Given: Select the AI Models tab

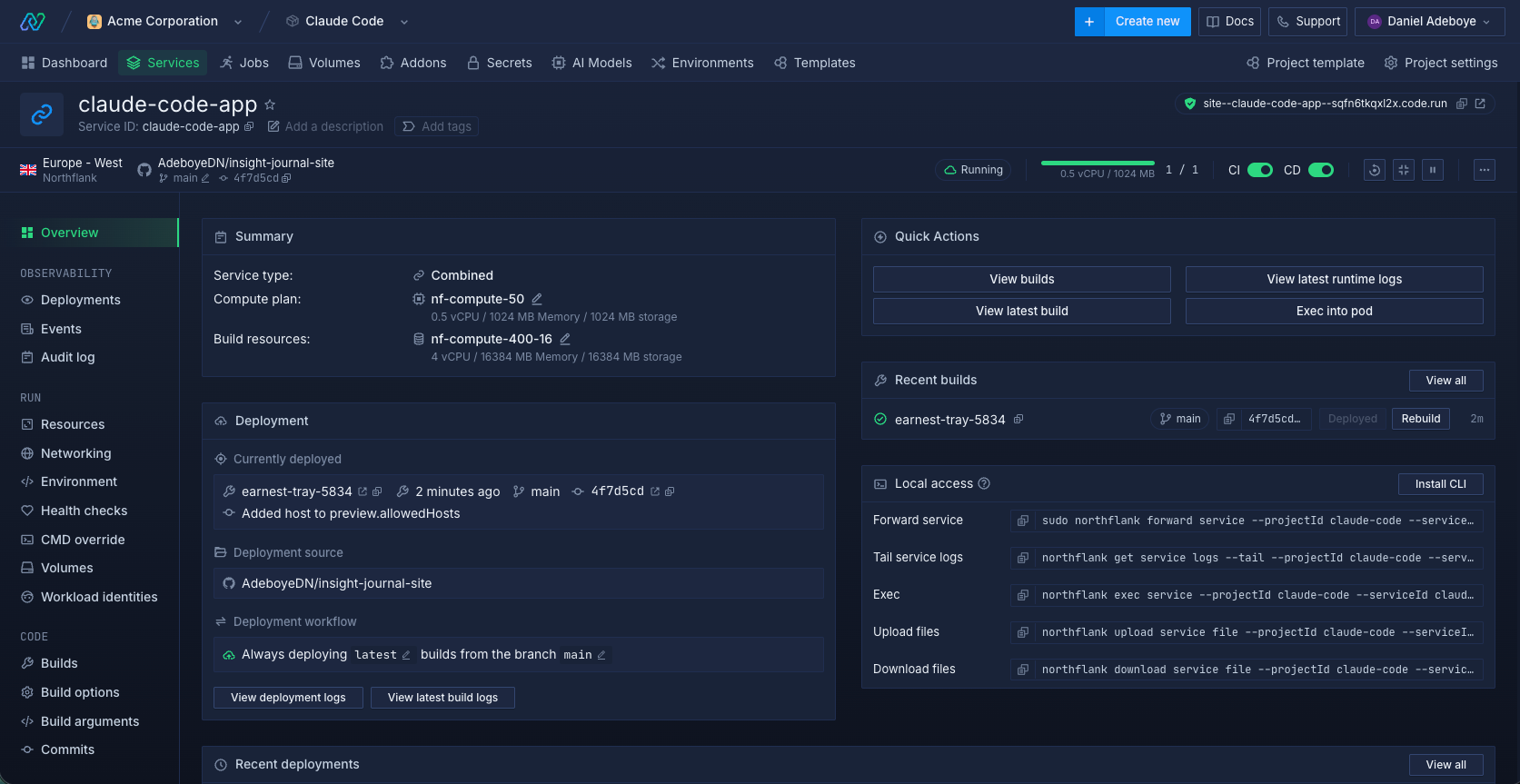Looking at the screenshot, I should [592, 63].
